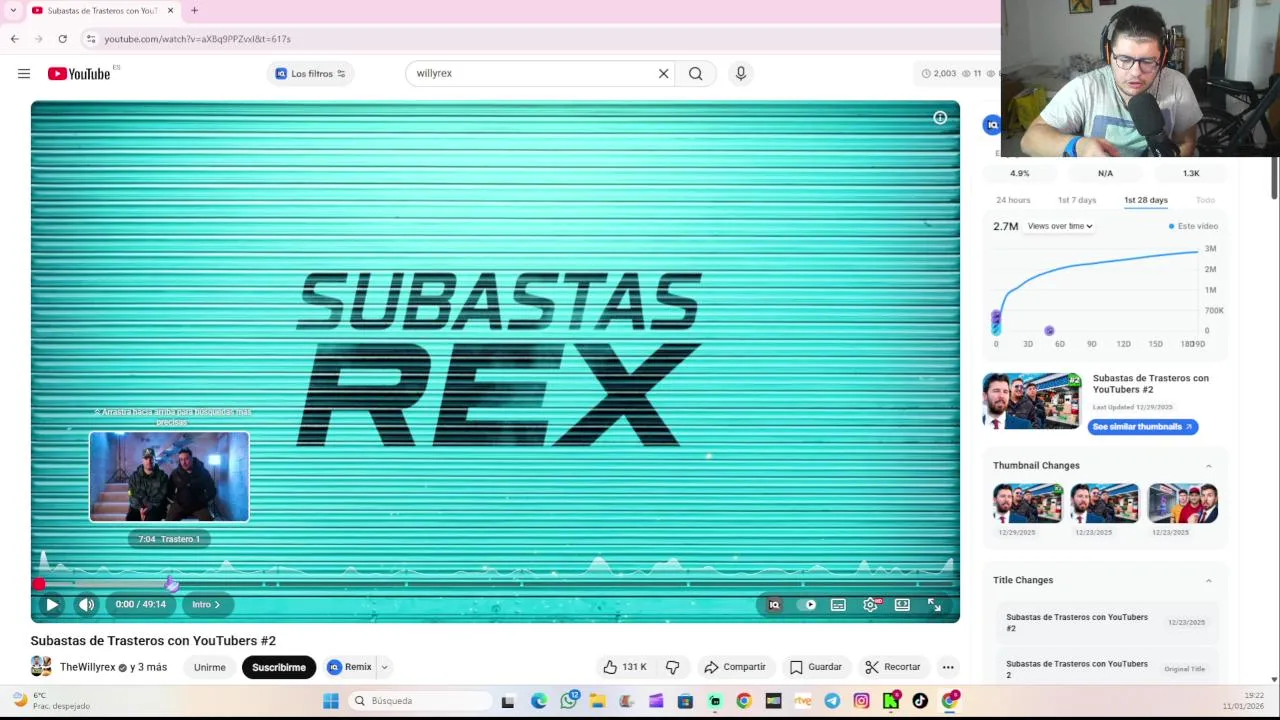Run search with the magnifier button

pyautogui.click(x=695, y=73)
